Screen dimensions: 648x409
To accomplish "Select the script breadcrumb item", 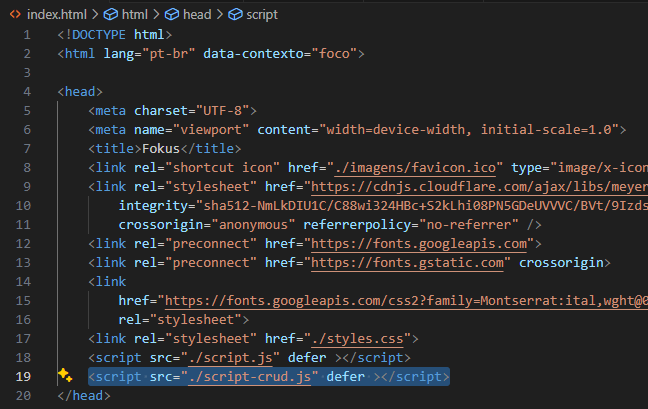I will coord(261,15).
